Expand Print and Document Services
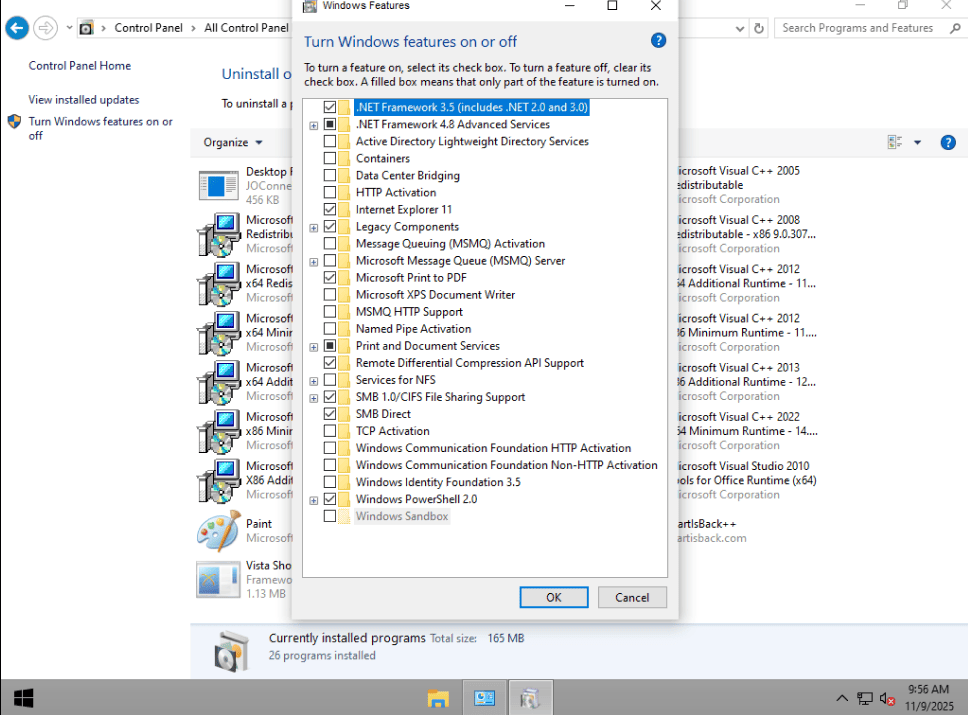968x715 pixels. click(x=314, y=347)
